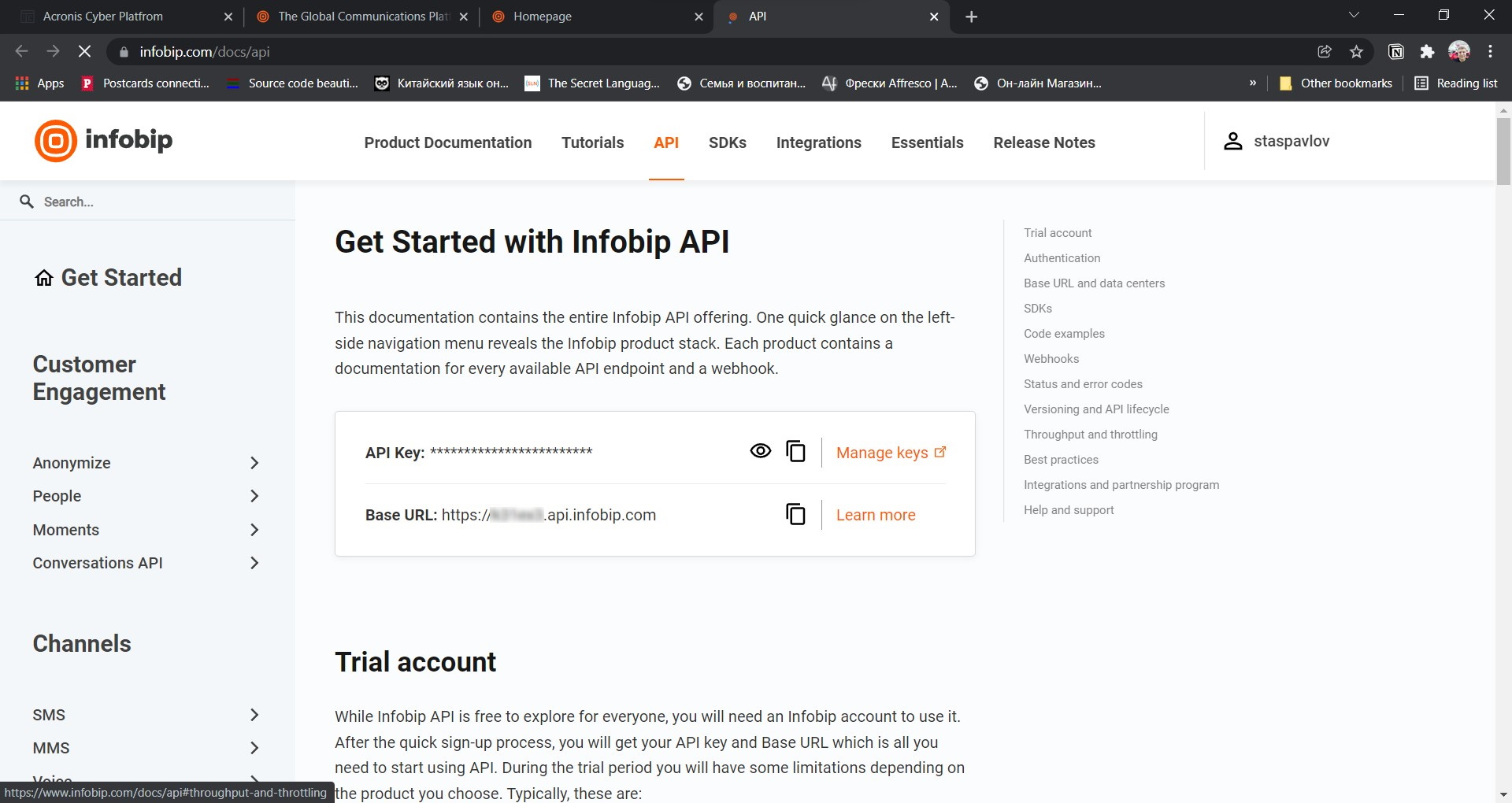Open Tutorials nav item
The width and height of the screenshot is (1512, 803).
pos(593,142)
